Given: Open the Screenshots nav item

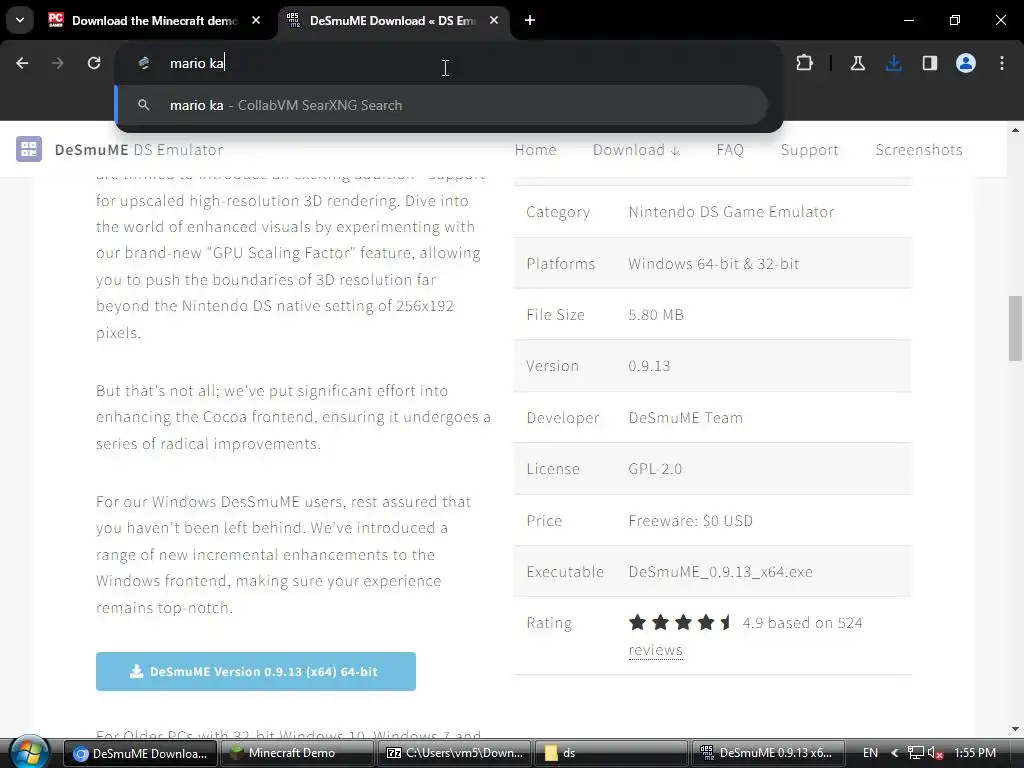Looking at the screenshot, I should point(919,150).
